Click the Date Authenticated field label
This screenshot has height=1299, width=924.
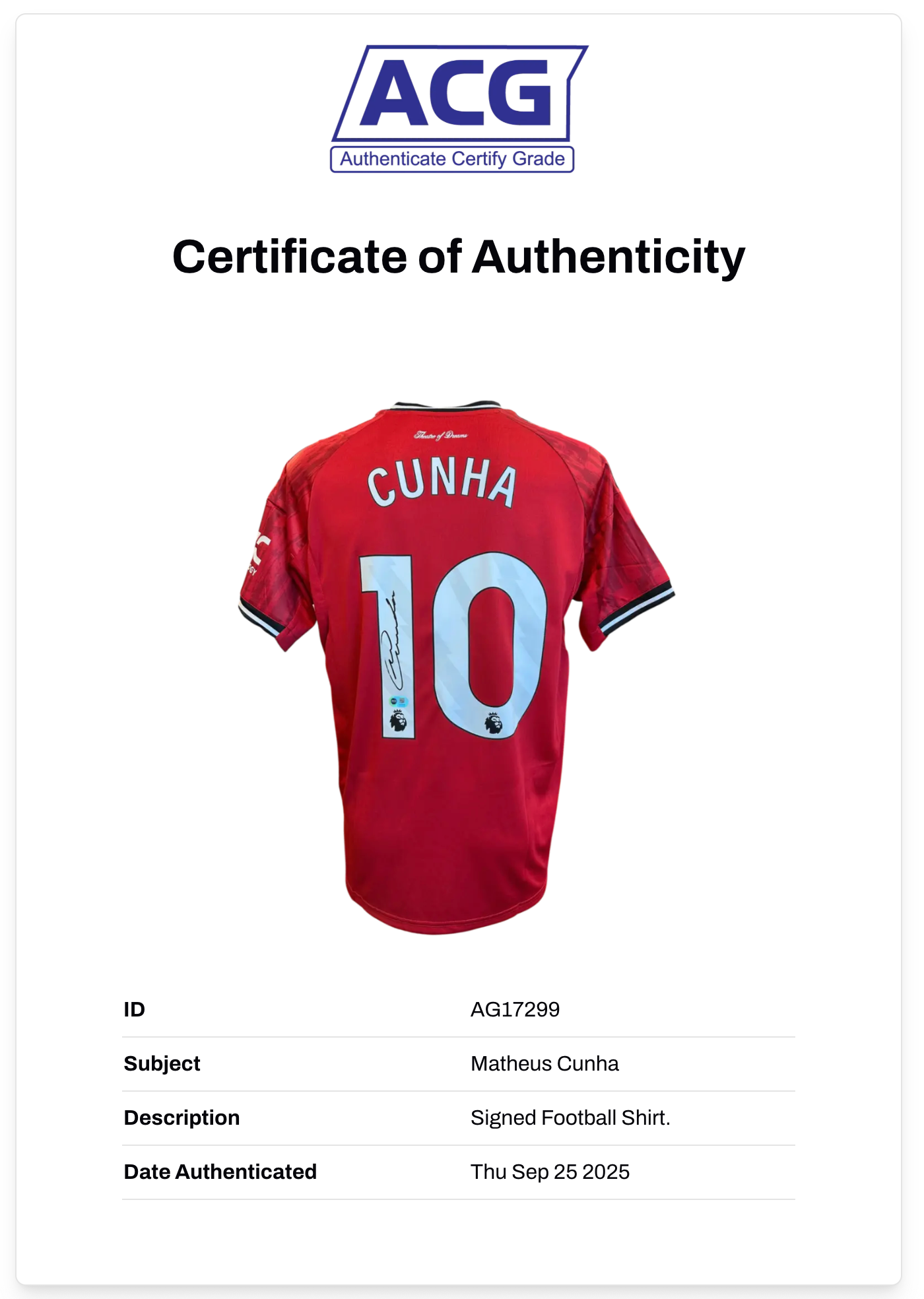click(220, 1172)
